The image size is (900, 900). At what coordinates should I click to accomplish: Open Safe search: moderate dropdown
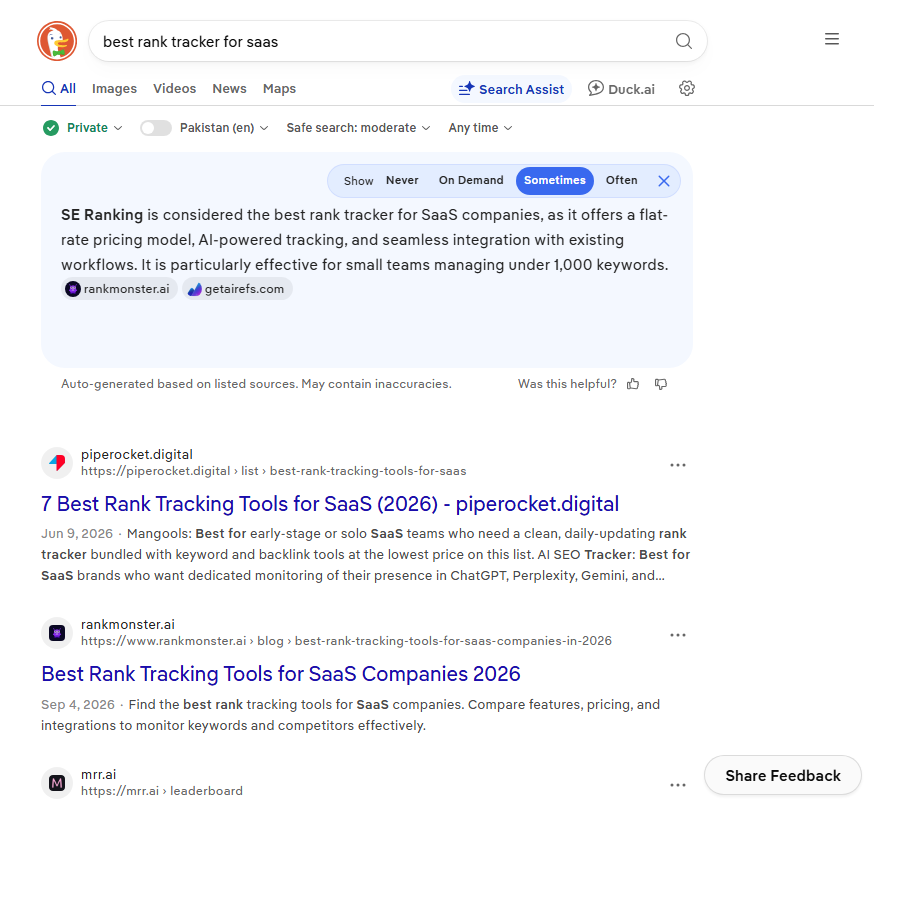(358, 128)
